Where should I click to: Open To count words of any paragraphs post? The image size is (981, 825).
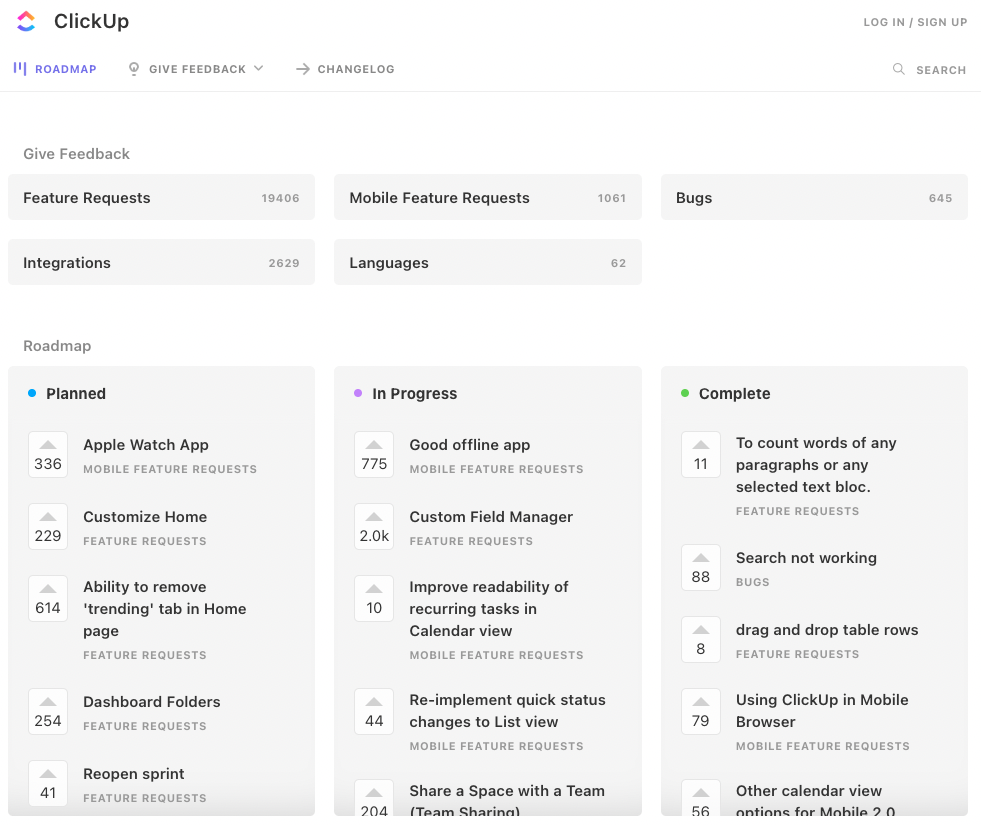pos(816,465)
